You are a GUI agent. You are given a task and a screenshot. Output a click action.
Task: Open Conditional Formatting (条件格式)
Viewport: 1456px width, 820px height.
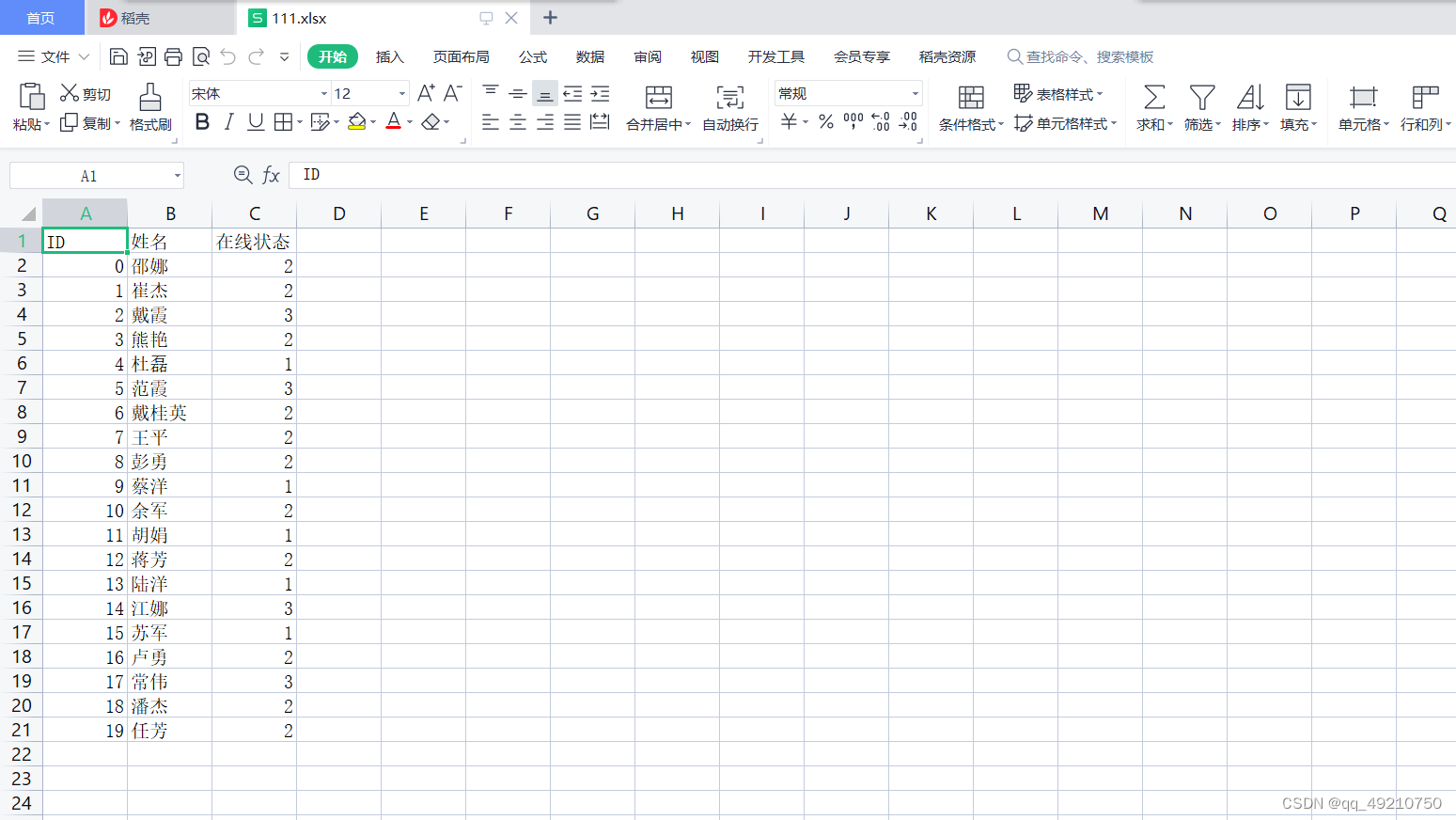[x=971, y=108]
